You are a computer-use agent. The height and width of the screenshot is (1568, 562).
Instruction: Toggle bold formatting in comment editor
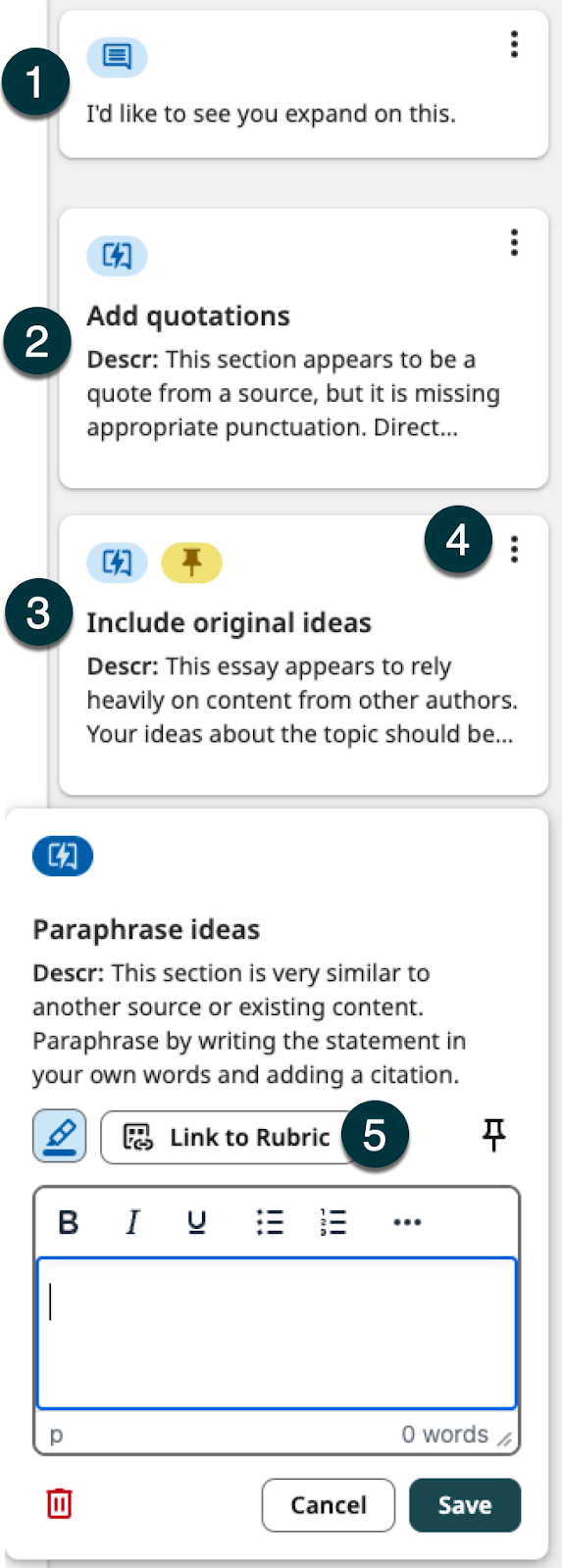[69, 1222]
